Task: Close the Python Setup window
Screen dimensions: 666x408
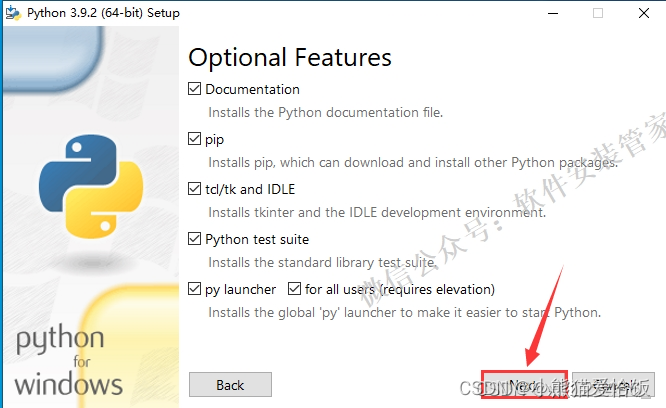Action: [x=644, y=13]
